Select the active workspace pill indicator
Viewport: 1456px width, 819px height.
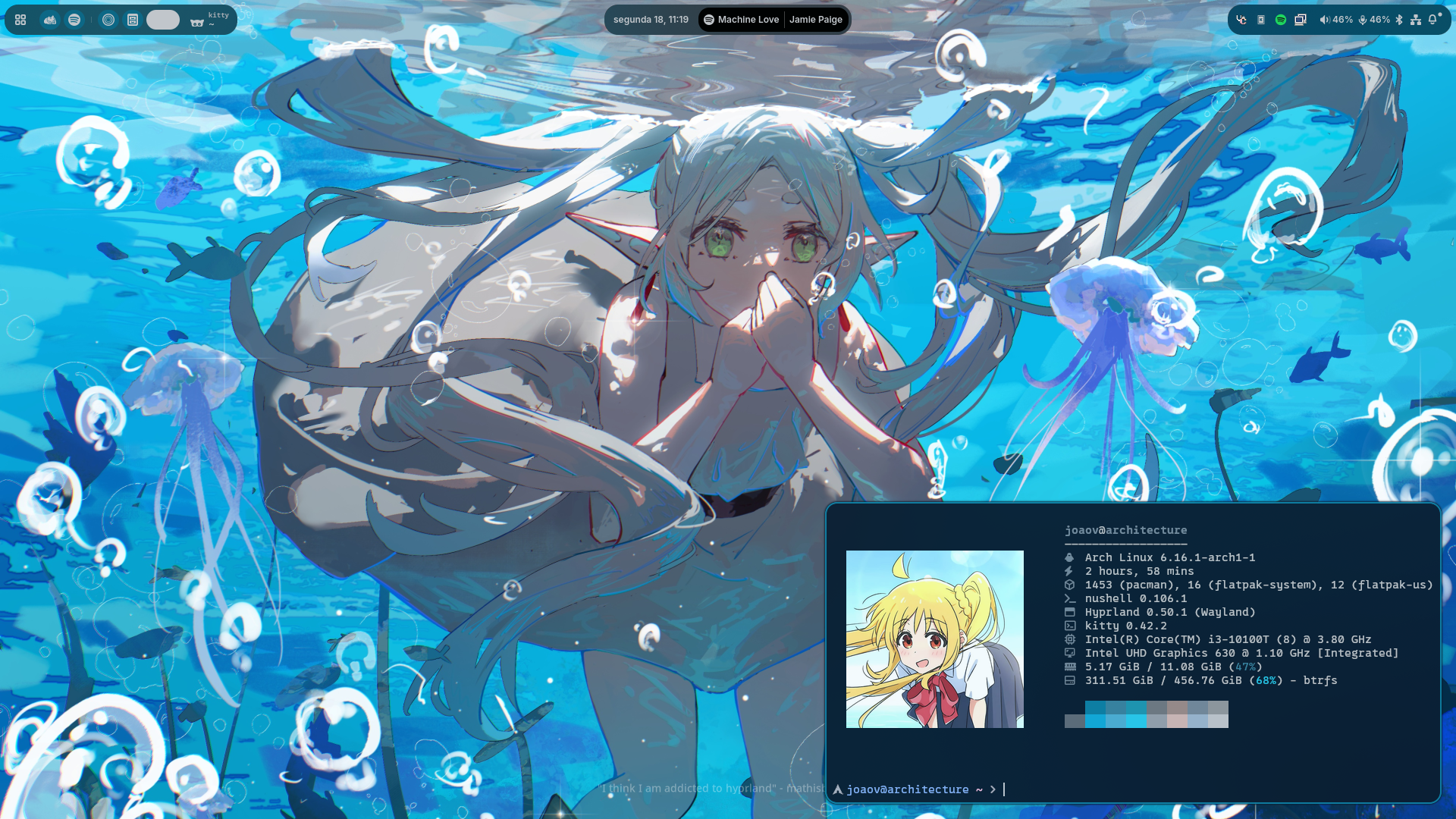point(163,20)
